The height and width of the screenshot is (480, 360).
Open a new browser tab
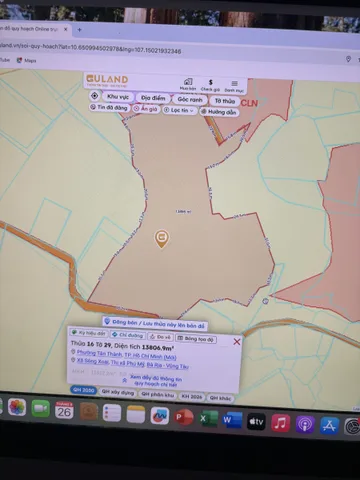79,30
